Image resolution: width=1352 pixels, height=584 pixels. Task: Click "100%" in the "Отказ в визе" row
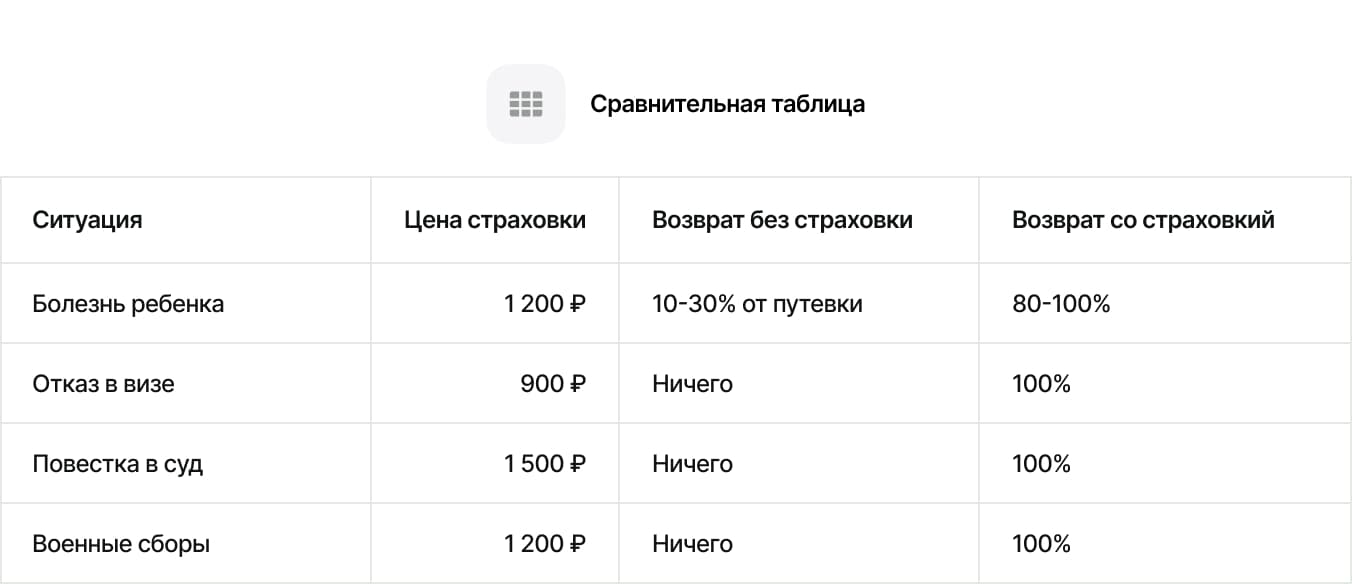tap(1041, 383)
